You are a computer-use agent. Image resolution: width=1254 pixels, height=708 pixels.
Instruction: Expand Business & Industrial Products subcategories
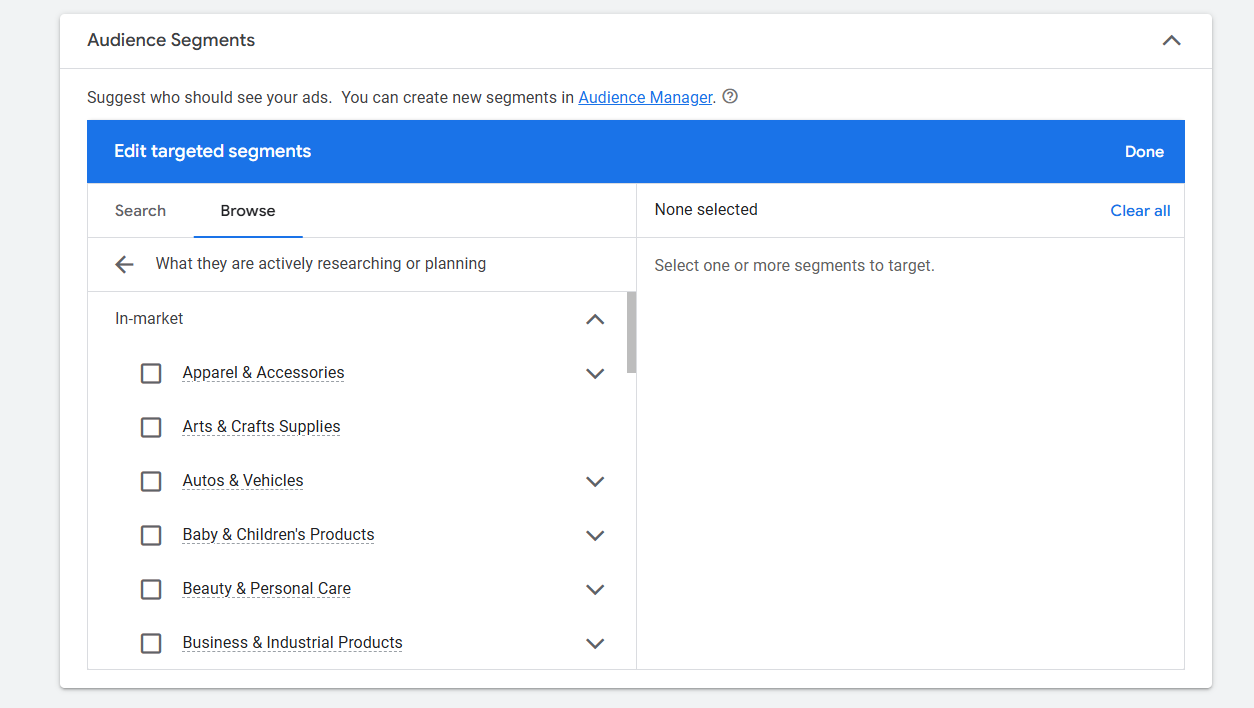click(595, 643)
